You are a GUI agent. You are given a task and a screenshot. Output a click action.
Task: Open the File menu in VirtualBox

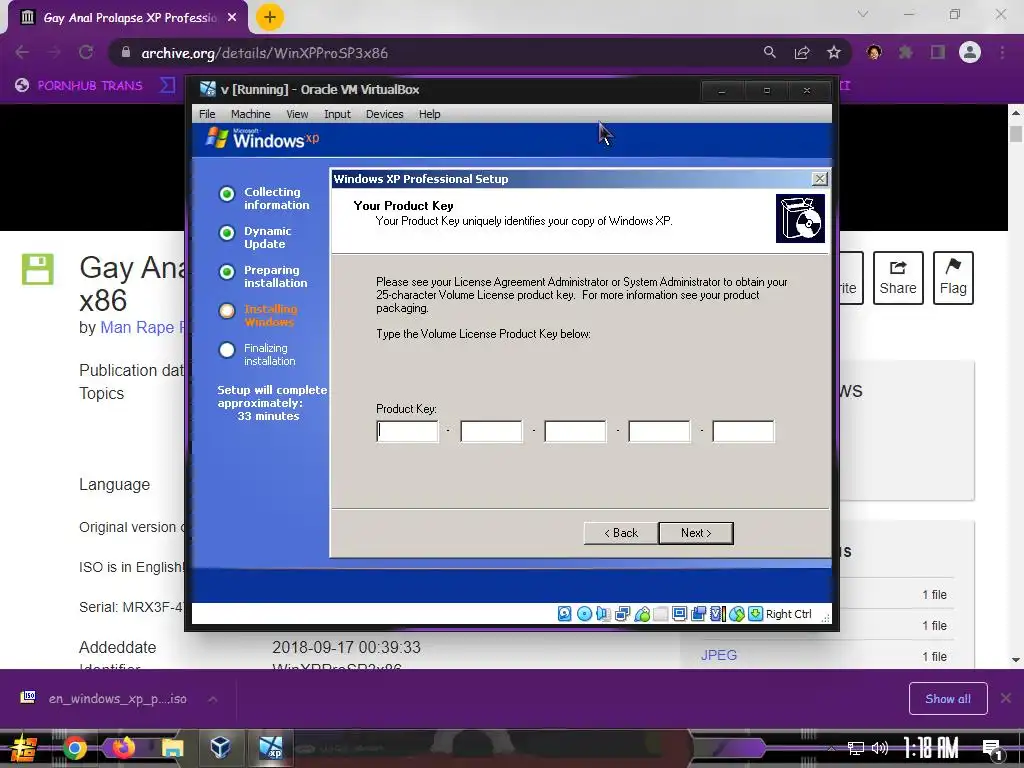point(207,114)
